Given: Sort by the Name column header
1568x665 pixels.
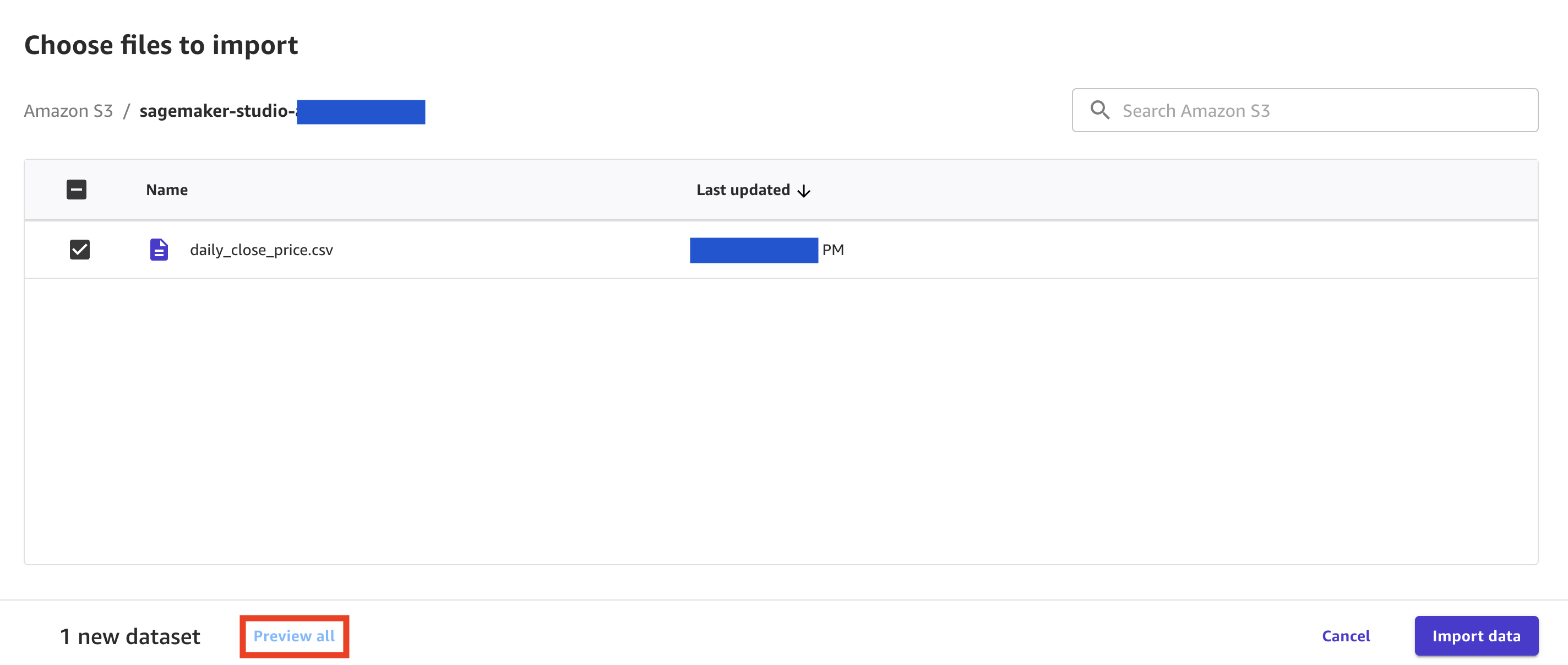Looking at the screenshot, I should click(x=167, y=190).
